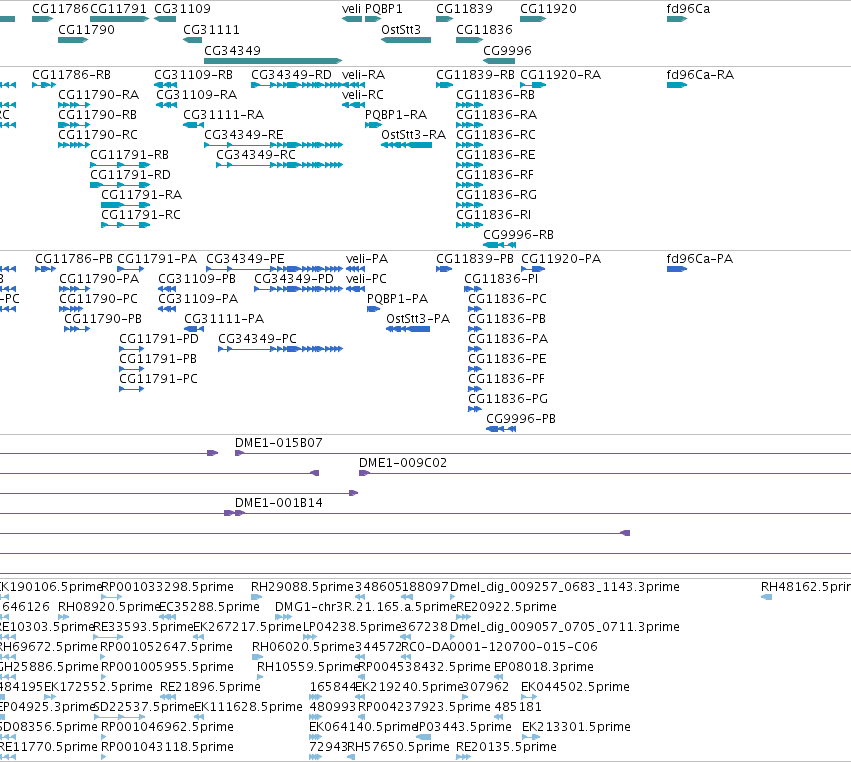Click EST EK044502.5prime label
The height and width of the screenshot is (762, 851).
click(575, 687)
